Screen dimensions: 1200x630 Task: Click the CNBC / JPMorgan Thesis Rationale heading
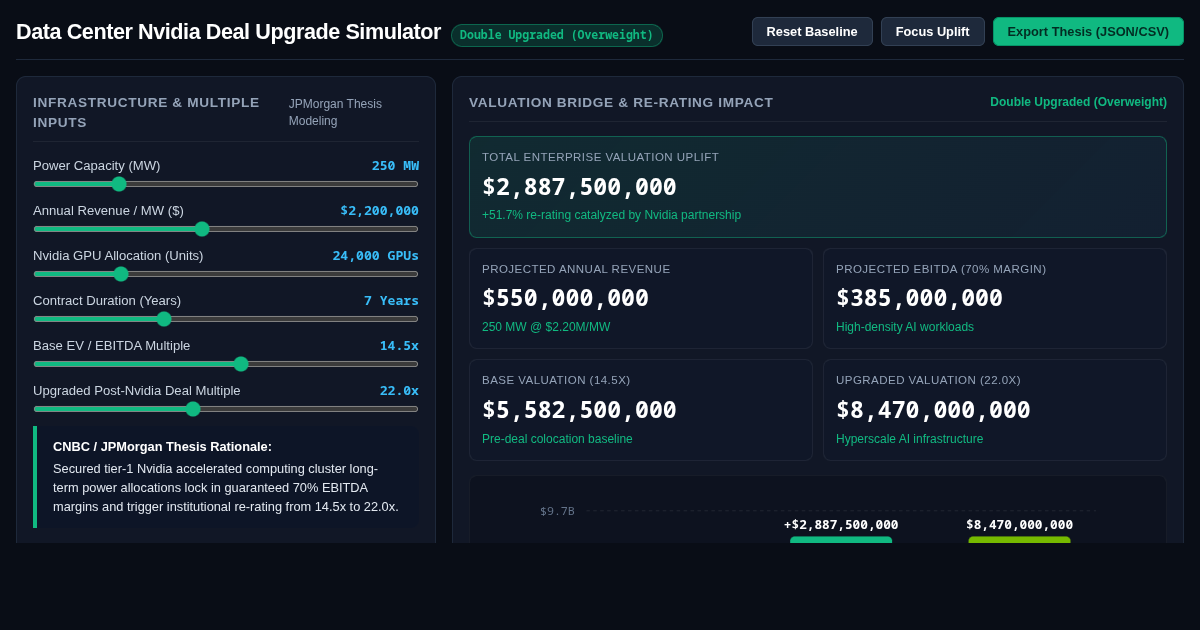click(162, 447)
